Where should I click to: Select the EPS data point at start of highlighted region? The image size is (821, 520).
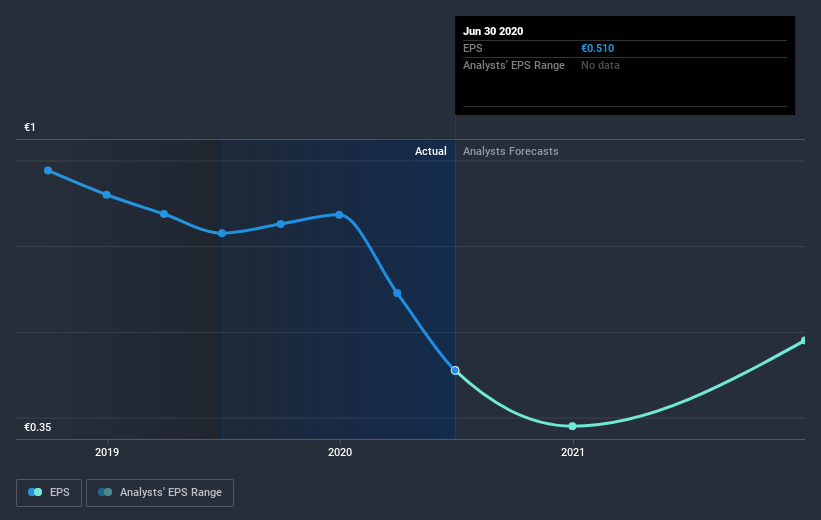coord(222,233)
